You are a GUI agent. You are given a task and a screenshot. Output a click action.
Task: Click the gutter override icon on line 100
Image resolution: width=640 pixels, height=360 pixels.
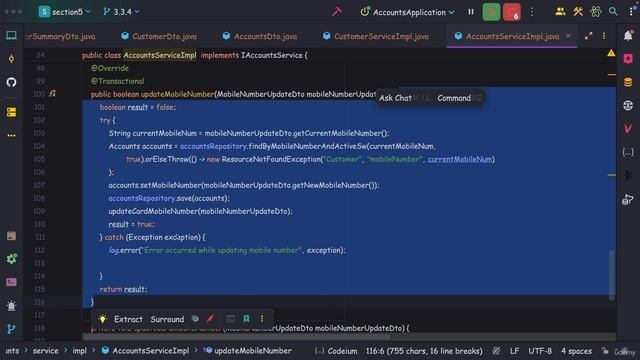[52, 93]
